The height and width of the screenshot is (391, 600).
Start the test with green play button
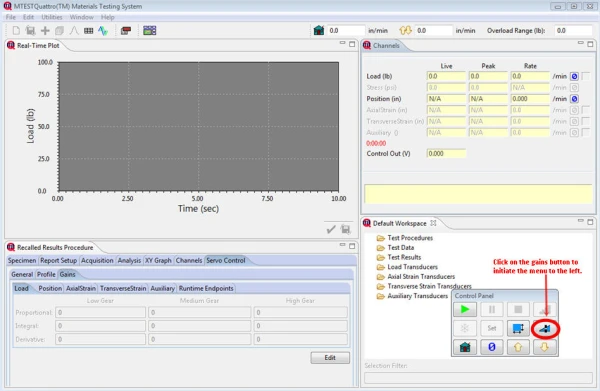pos(465,309)
